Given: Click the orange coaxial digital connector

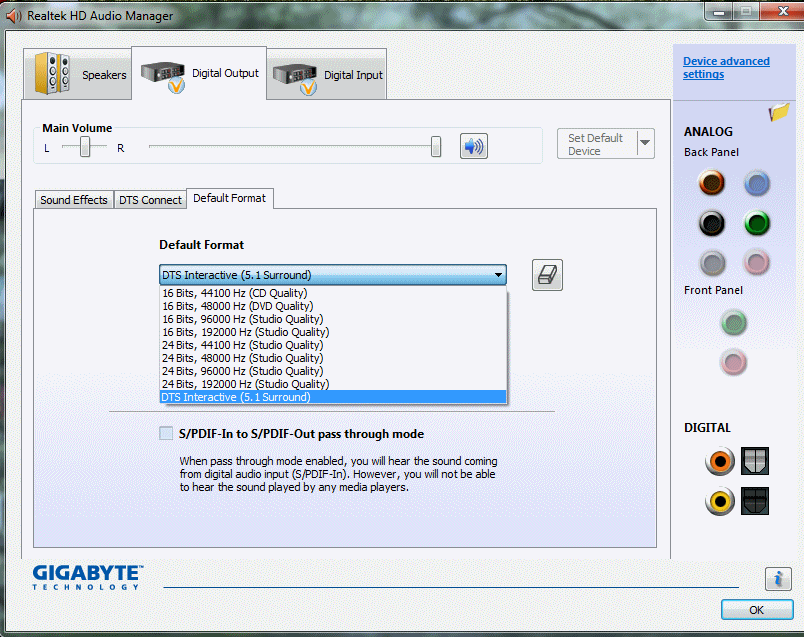Looking at the screenshot, I should 720,461.
